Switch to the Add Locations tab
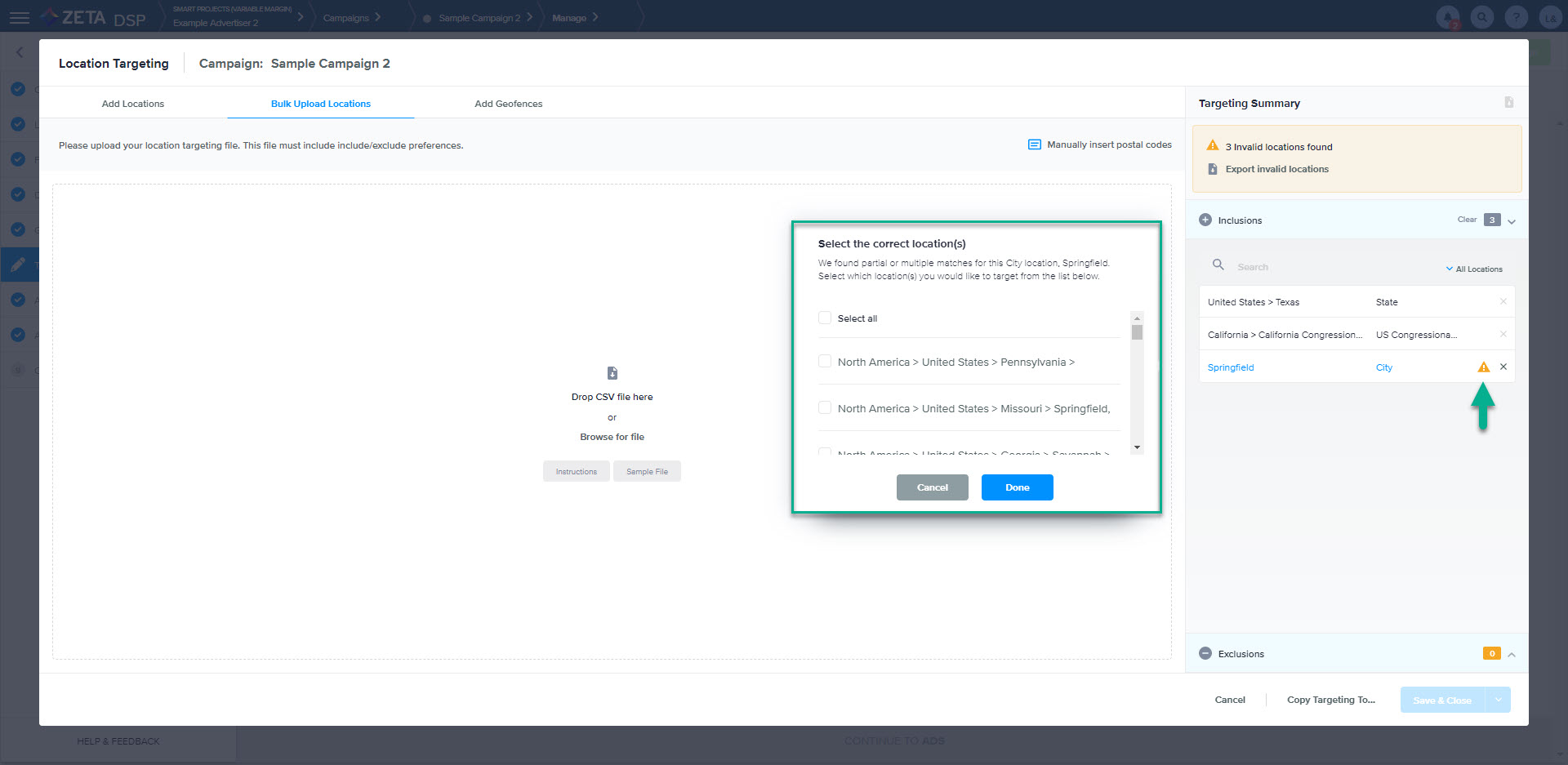 pyautogui.click(x=133, y=104)
